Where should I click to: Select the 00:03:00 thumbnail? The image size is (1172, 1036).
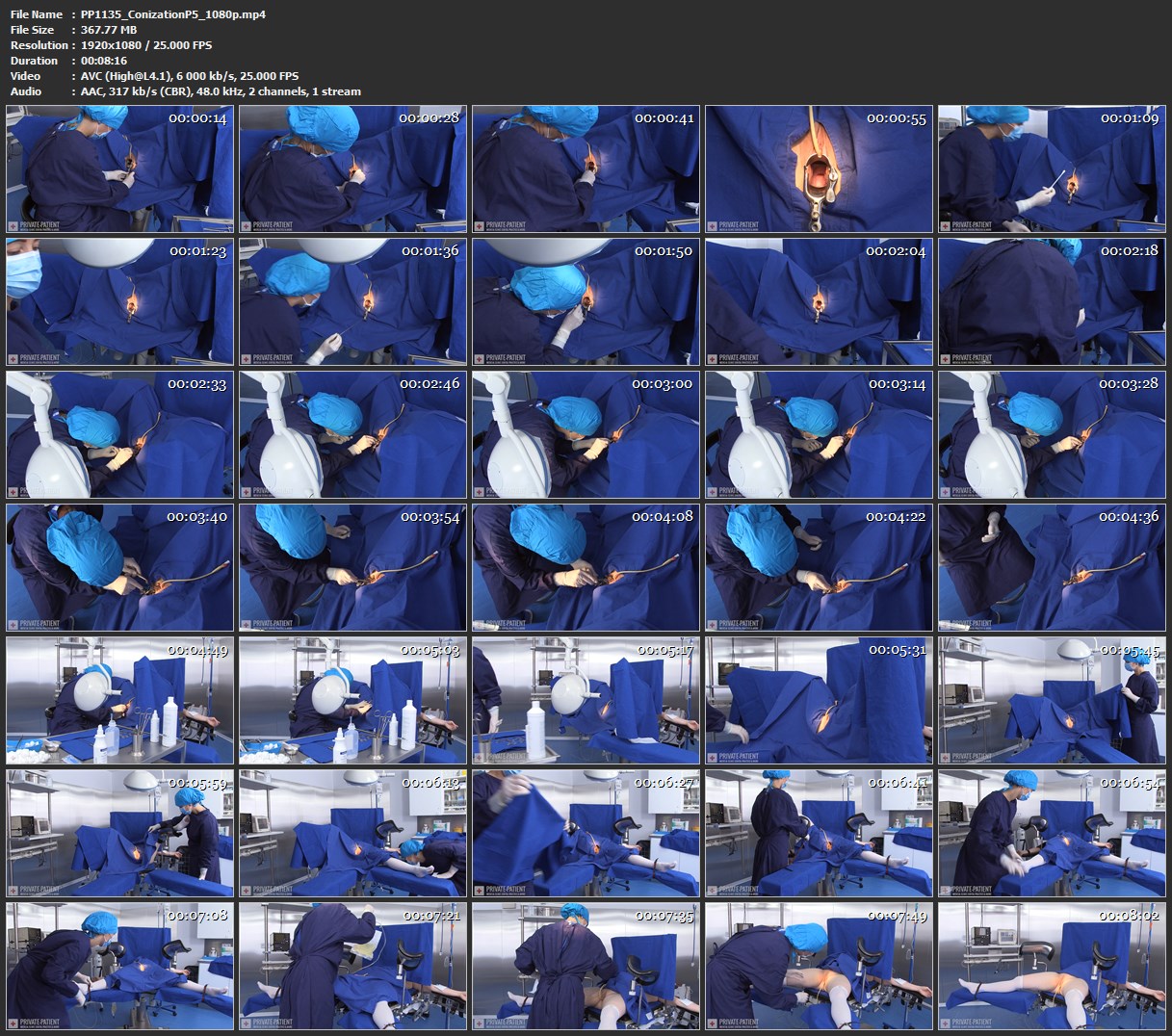point(586,434)
